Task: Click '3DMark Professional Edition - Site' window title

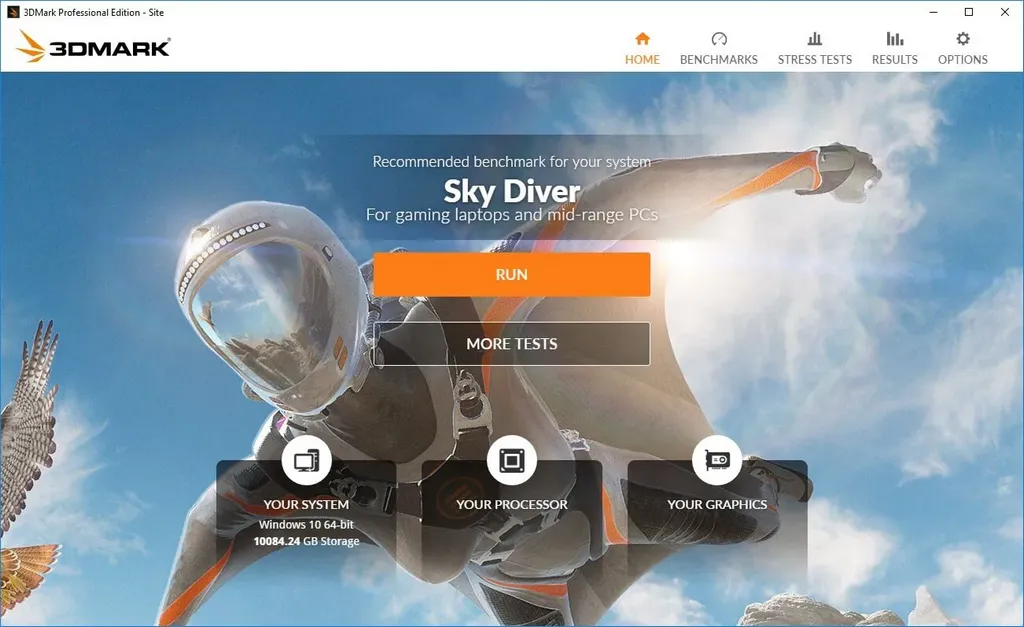Action: [x=93, y=12]
